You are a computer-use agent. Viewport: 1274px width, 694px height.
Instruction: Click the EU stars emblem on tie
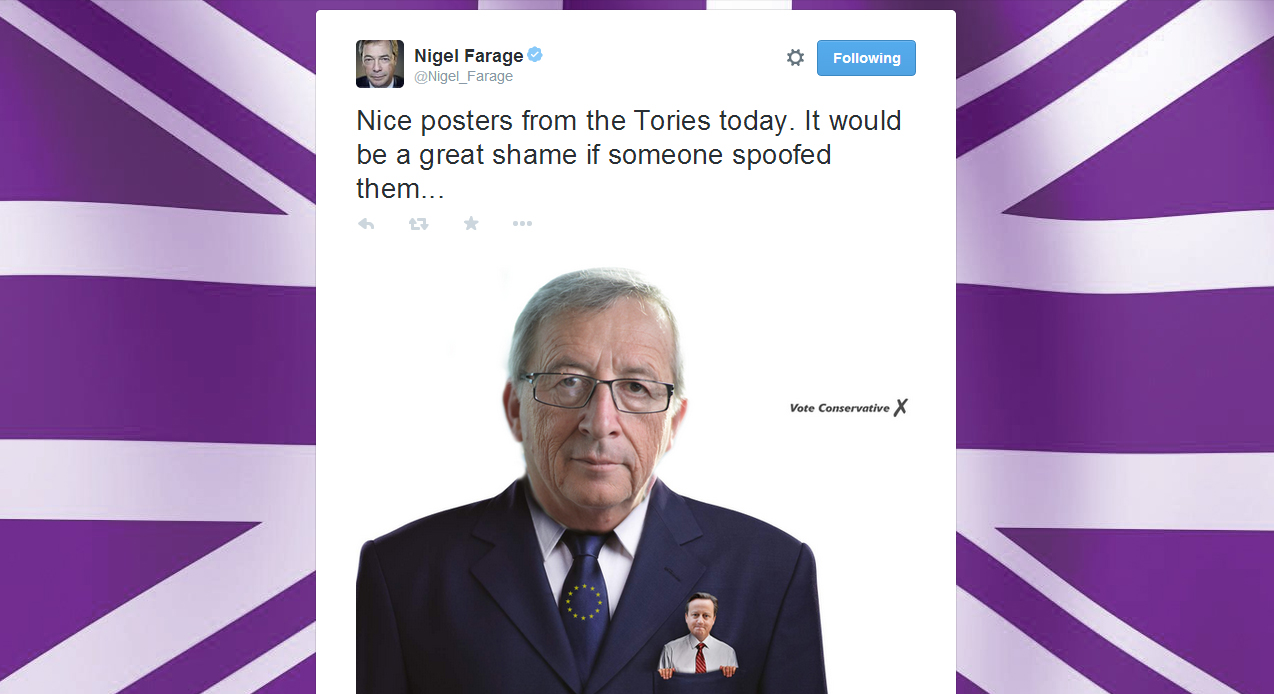pyautogui.click(x=585, y=601)
